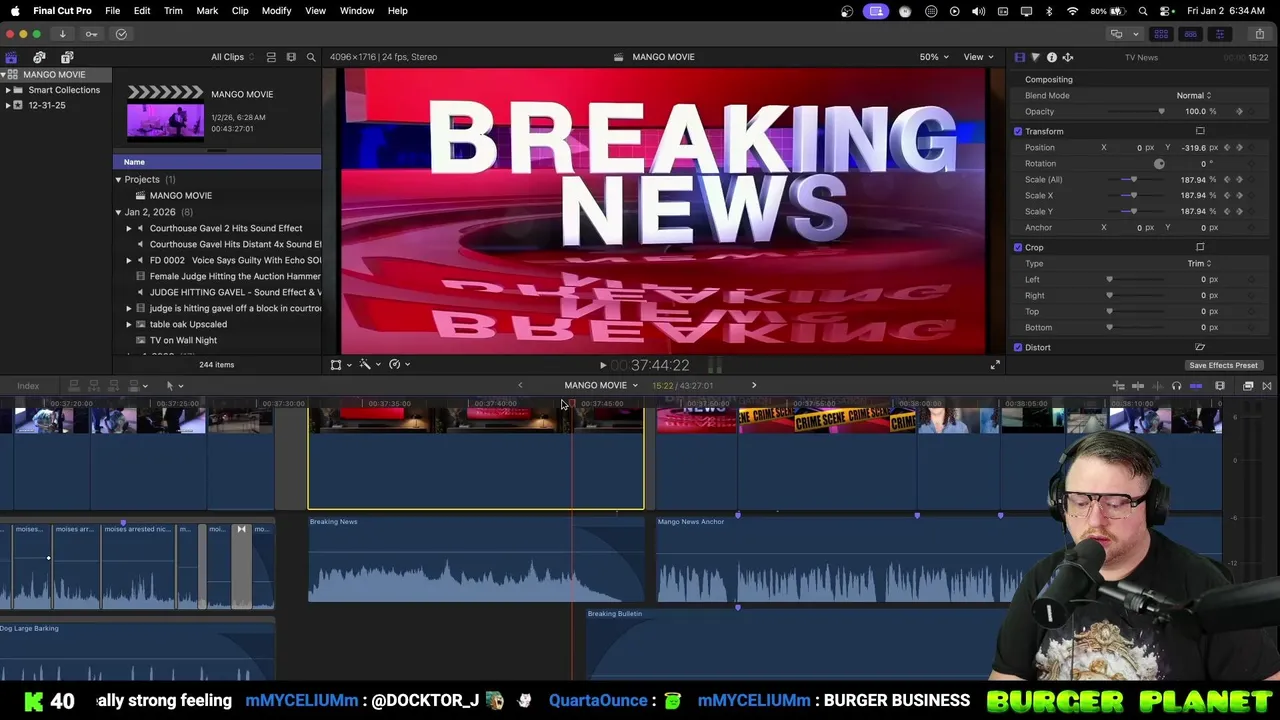
Task: Open the Keyword Editor key icon
Action: tap(91, 34)
